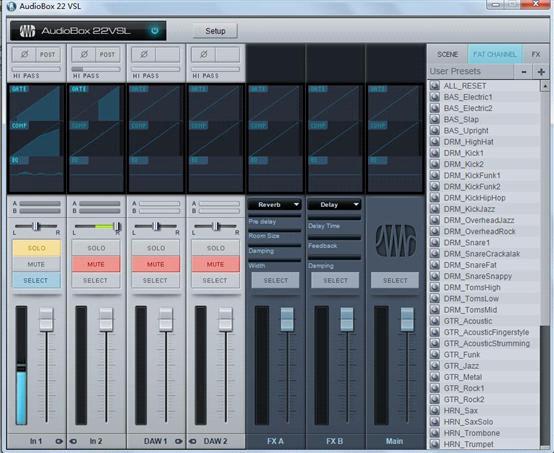Select GTR_Rock2 preset
Viewport: 554px width, 453px height.
pos(484,399)
